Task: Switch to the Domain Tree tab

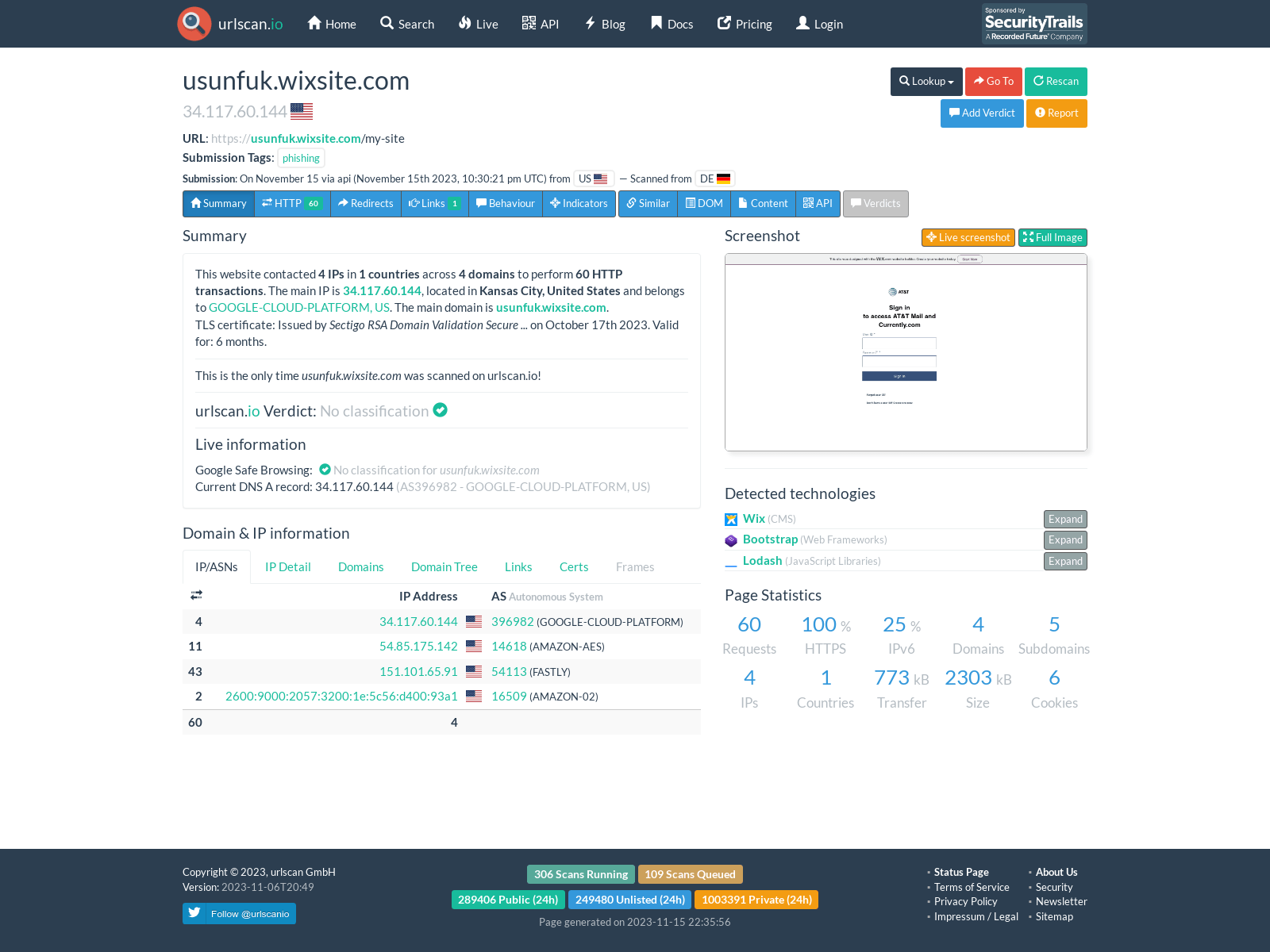Action: (444, 567)
